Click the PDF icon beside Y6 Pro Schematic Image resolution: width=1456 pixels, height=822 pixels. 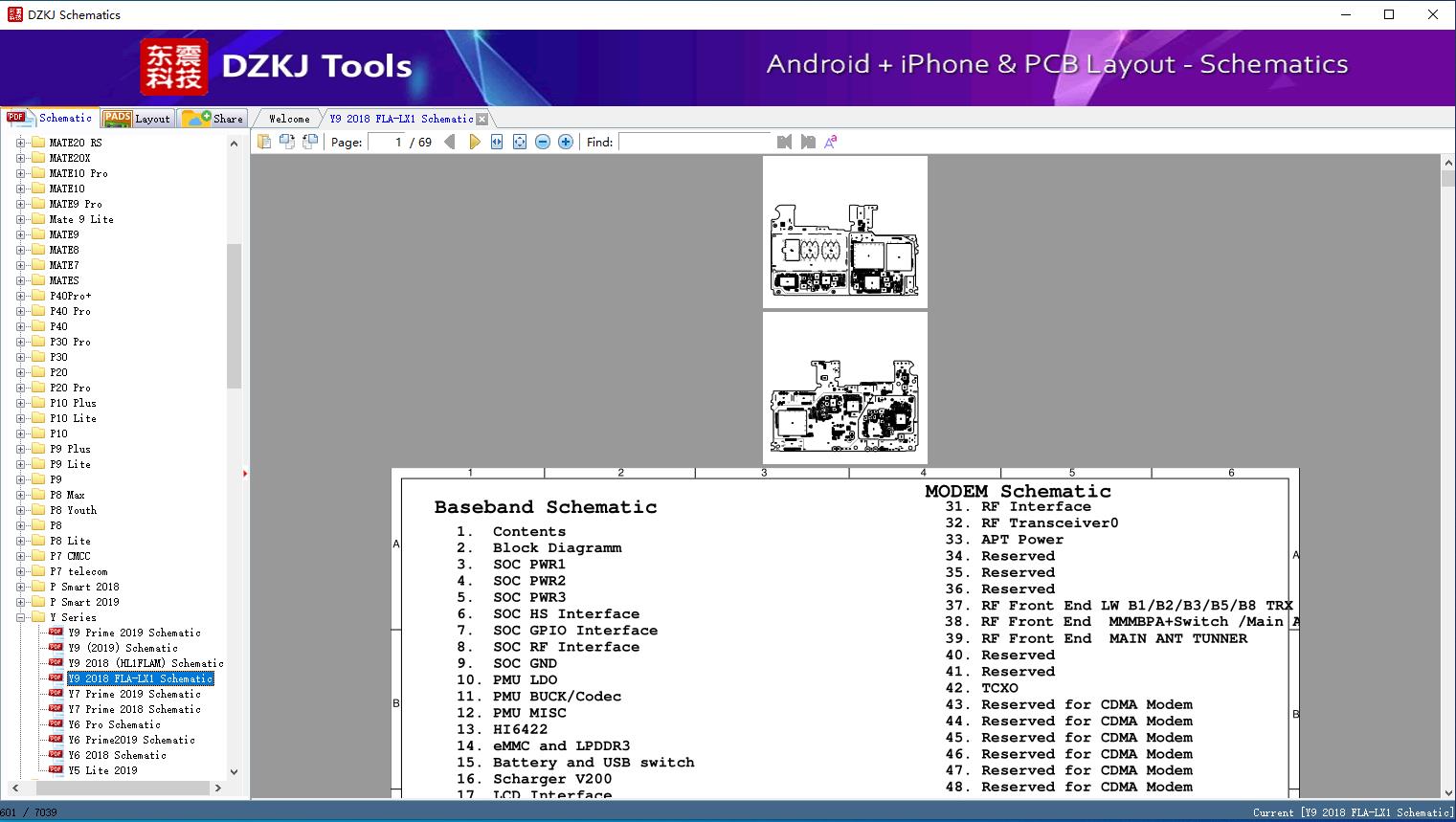[x=56, y=724]
